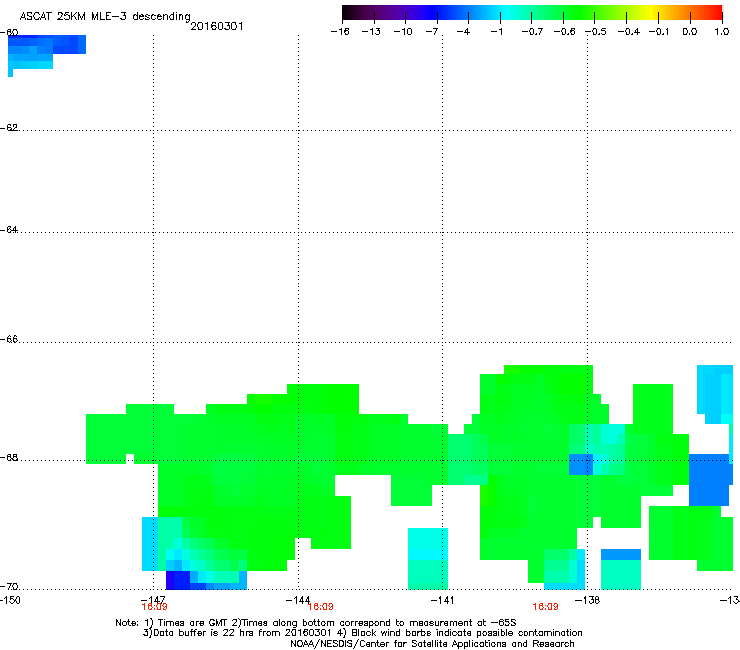
Task: Click the note line starting "Note: 1) Times are GMT"
Action: coord(316,623)
